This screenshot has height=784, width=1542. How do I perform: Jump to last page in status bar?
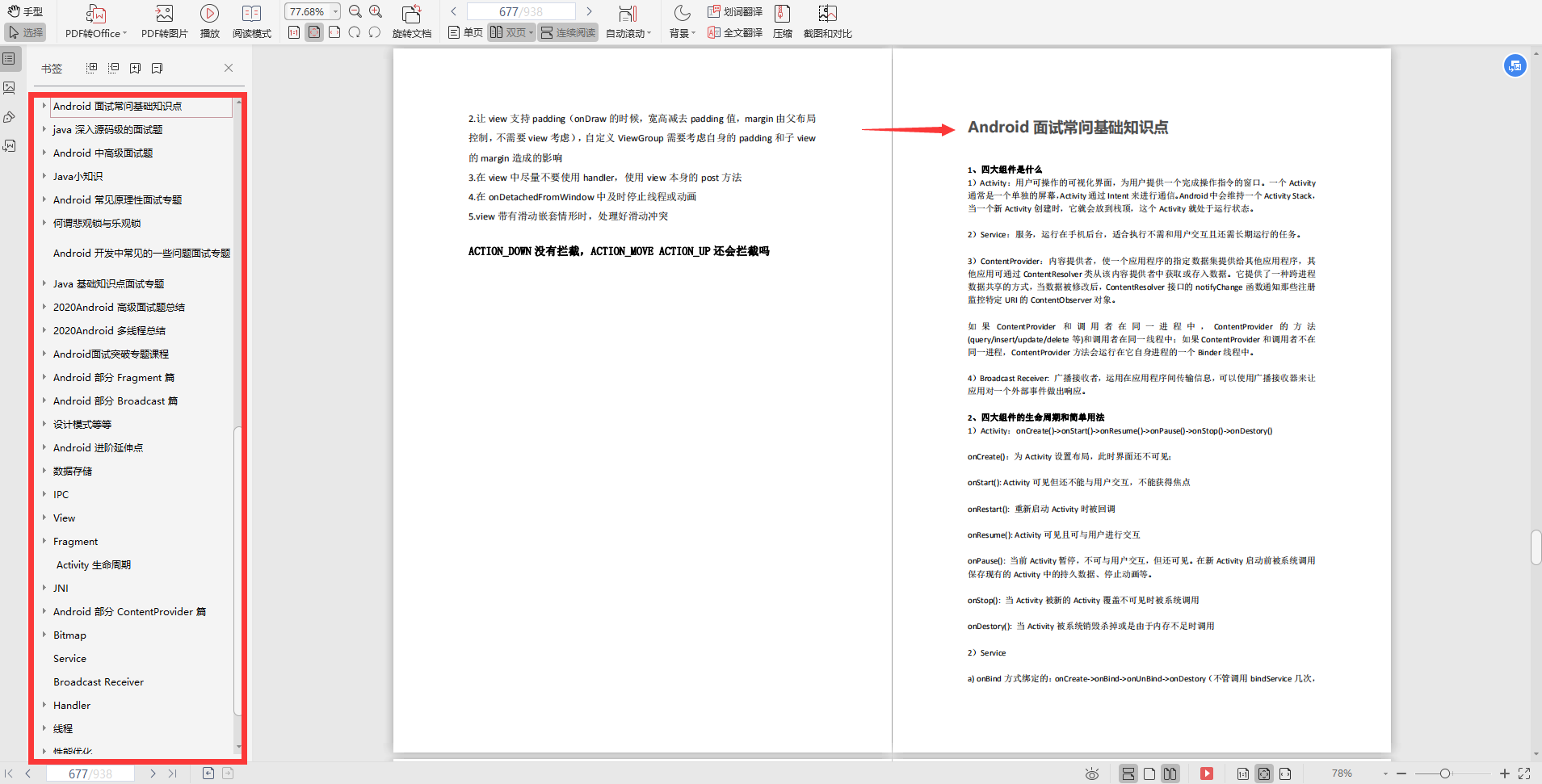172,774
